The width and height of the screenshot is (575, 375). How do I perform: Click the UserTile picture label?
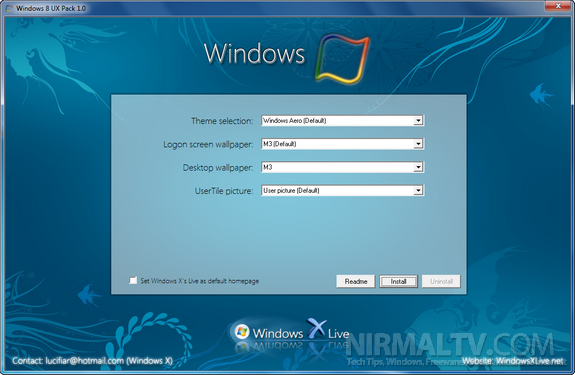pos(224,191)
